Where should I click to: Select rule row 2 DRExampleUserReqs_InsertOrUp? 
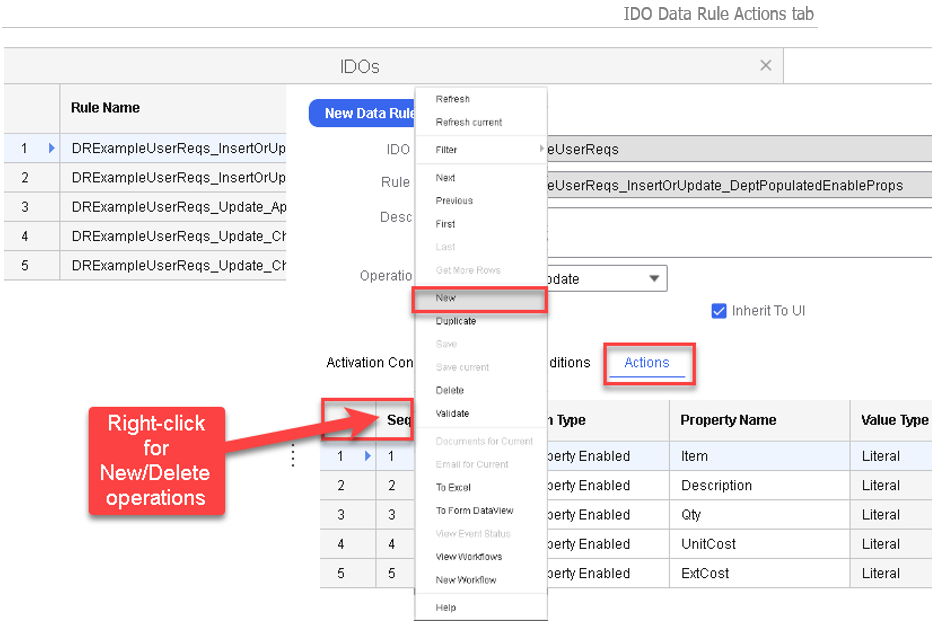[144, 177]
